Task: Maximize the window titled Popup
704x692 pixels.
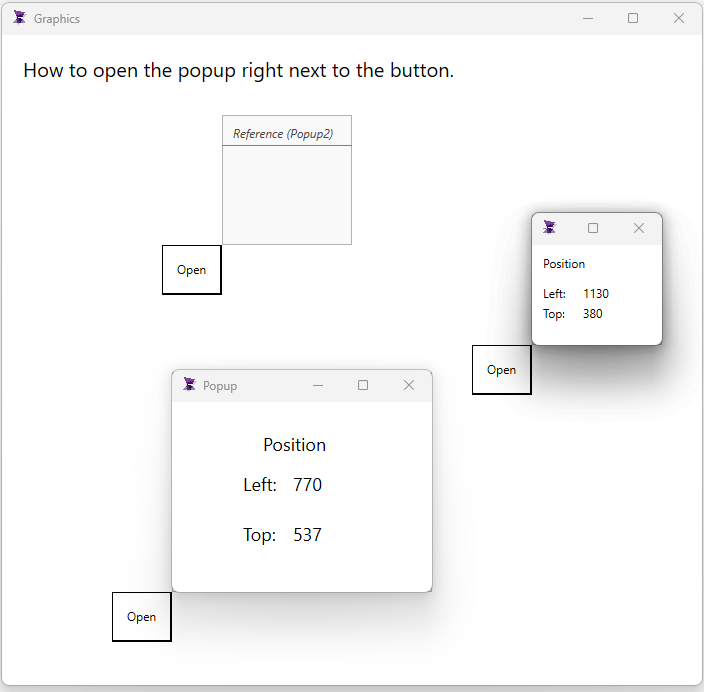Action: coord(363,385)
